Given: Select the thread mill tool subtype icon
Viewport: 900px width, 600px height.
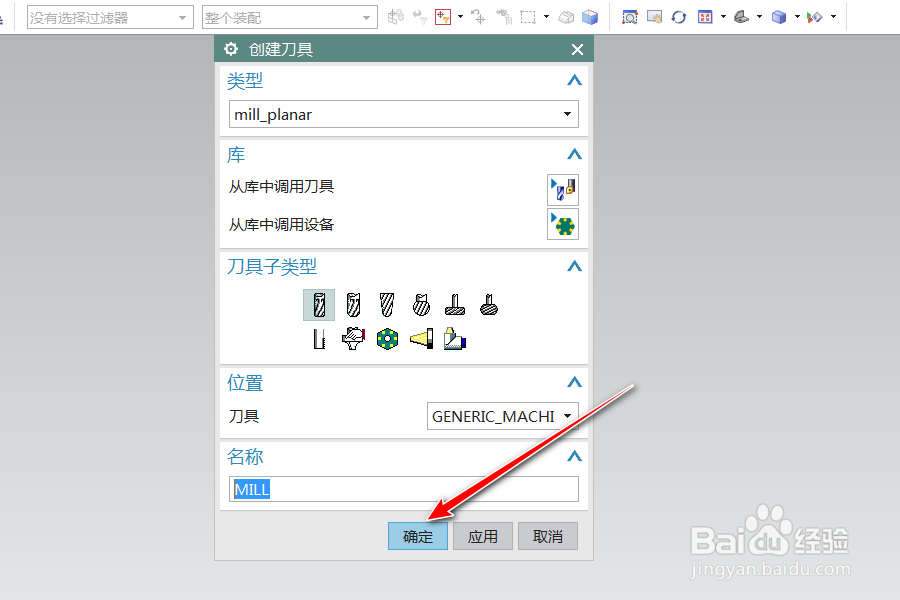Looking at the screenshot, I should click(319, 339).
